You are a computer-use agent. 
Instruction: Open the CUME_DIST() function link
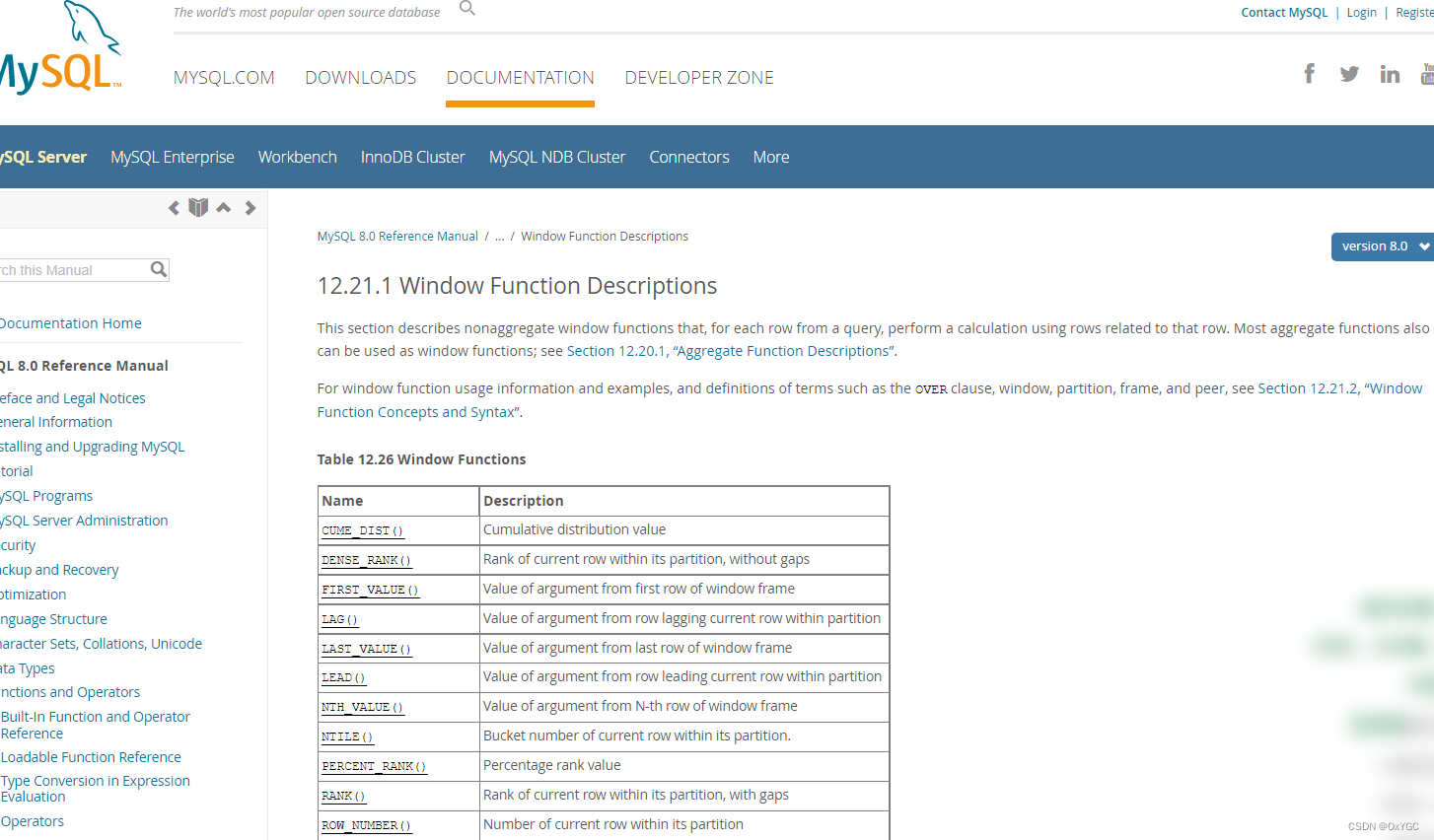coord(362,530)
